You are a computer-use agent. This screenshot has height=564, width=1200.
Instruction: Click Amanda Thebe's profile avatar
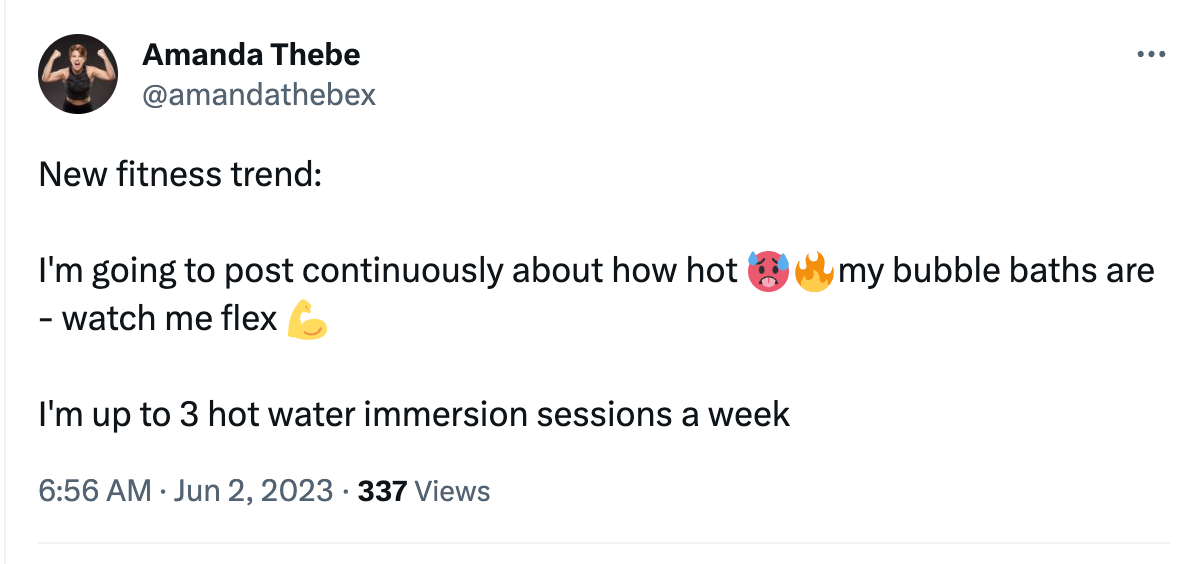pos(78,79)
